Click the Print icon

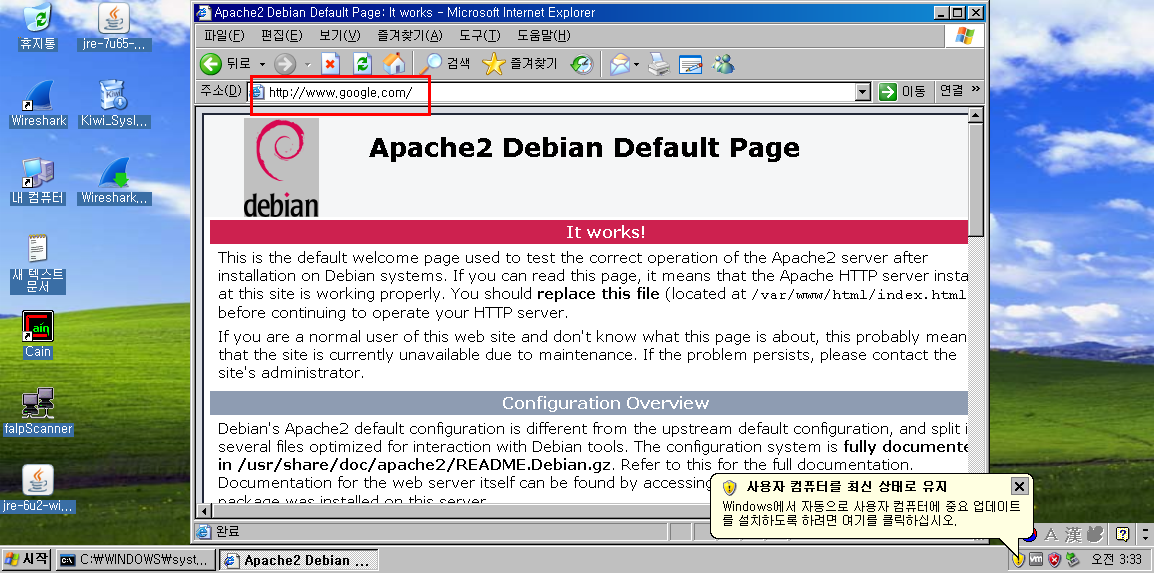point(659,65)
